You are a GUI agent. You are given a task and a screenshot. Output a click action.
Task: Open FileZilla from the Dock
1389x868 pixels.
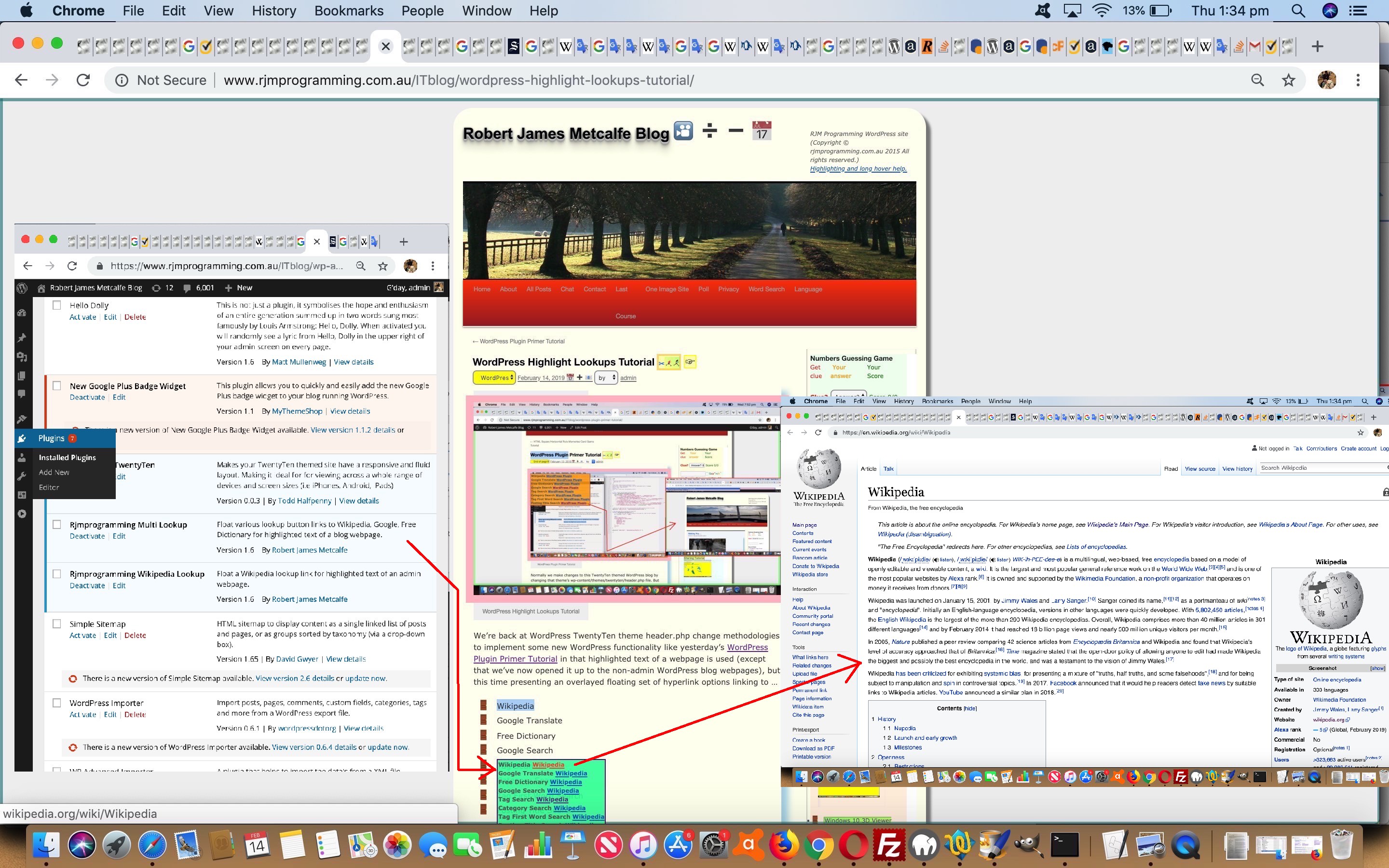(x=888, y=844)
